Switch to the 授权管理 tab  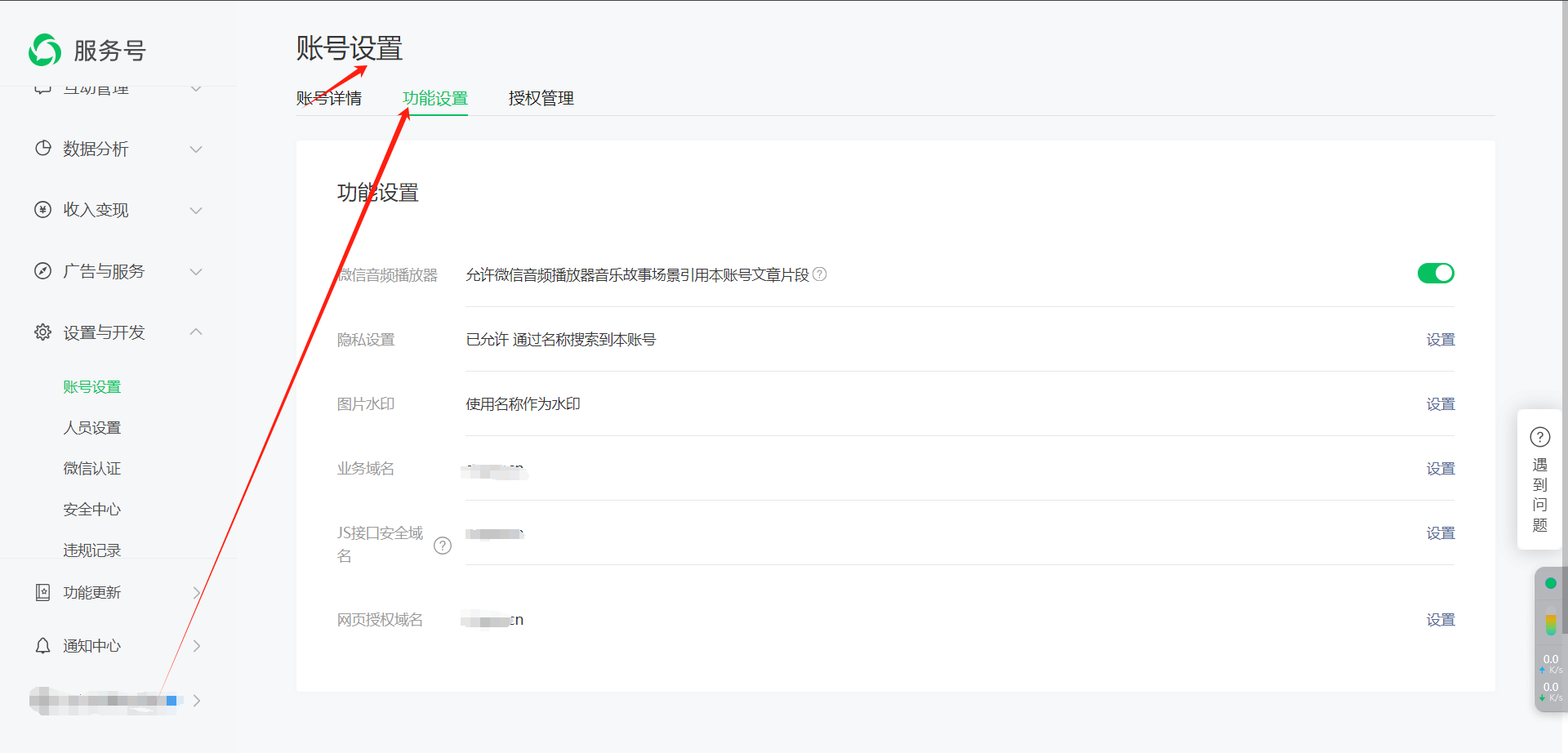click(x=541, y=99)
